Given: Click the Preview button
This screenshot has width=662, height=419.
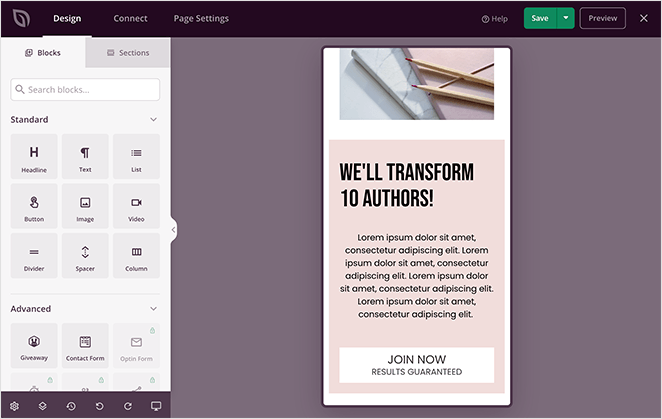Looking at the screenshot, I should pos(602,18).
